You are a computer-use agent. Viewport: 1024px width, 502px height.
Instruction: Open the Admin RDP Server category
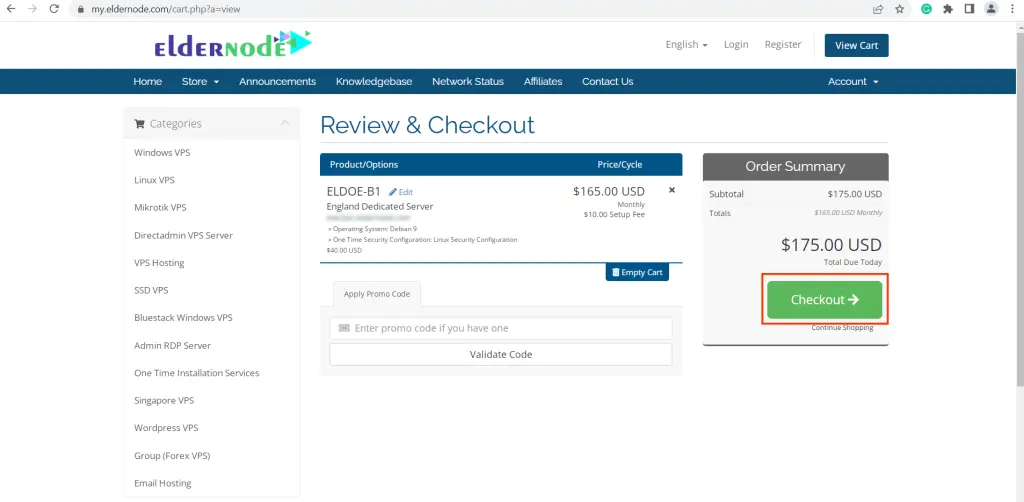pyautogui.click(x=172, y=345)
